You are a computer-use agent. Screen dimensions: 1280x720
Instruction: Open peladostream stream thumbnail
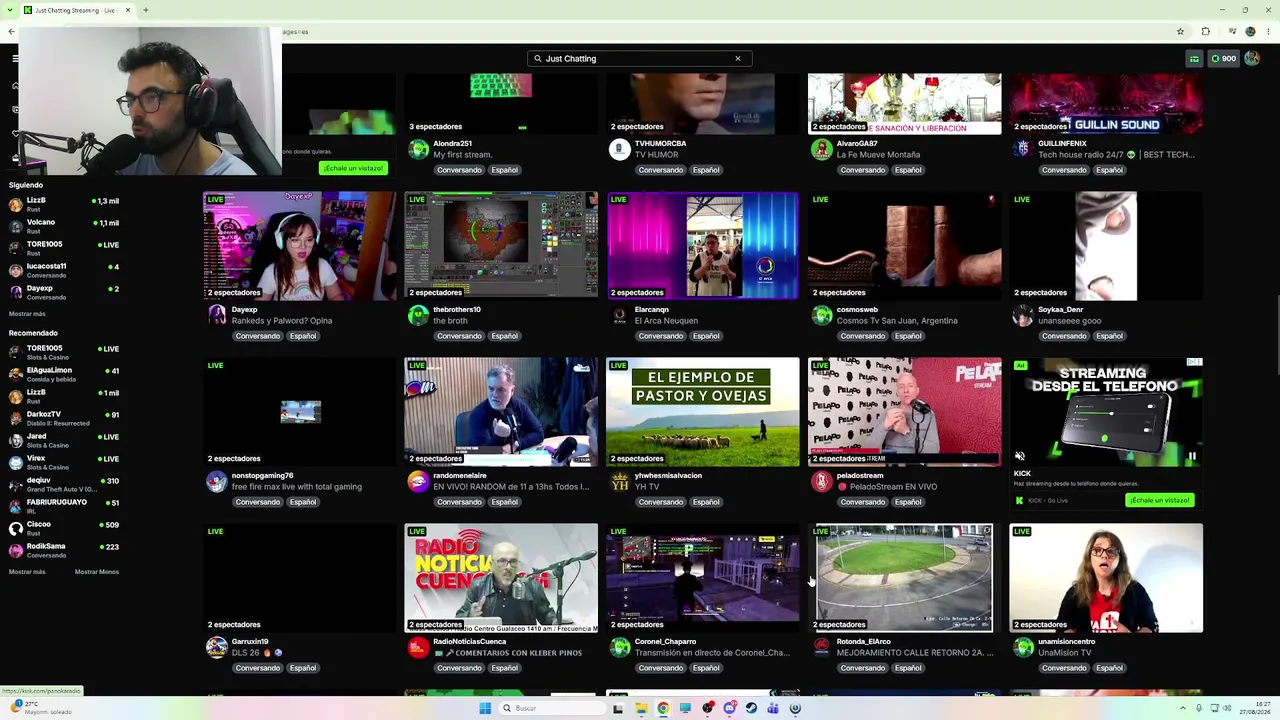(x=904, y=412)
